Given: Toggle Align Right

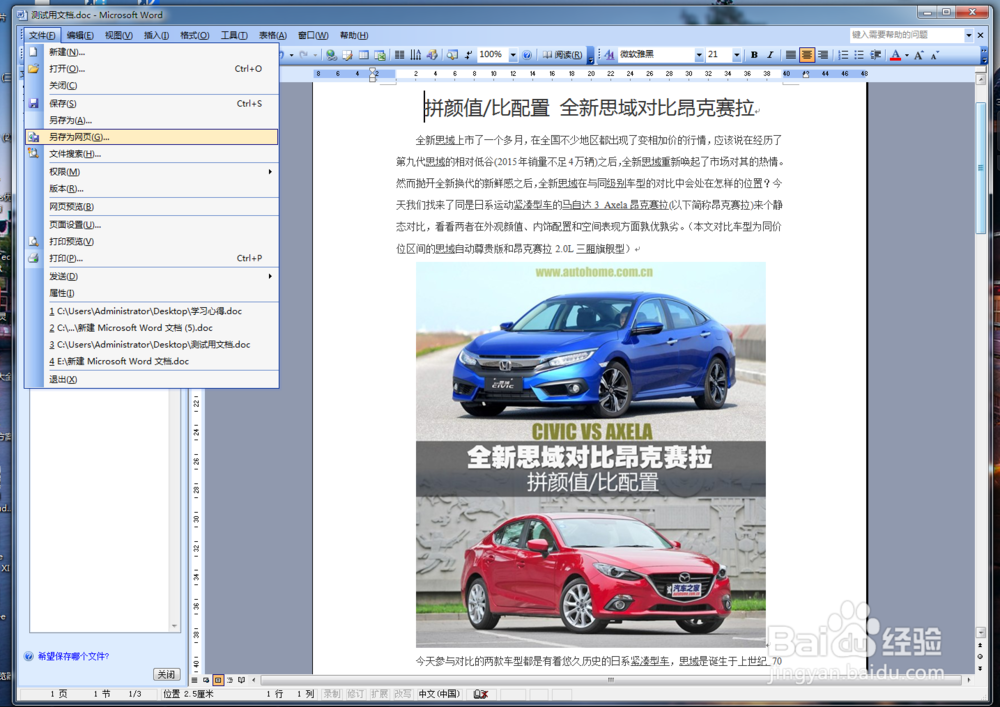Looking at the screenshot, I should pyautogui.click(x=823, y=55).
